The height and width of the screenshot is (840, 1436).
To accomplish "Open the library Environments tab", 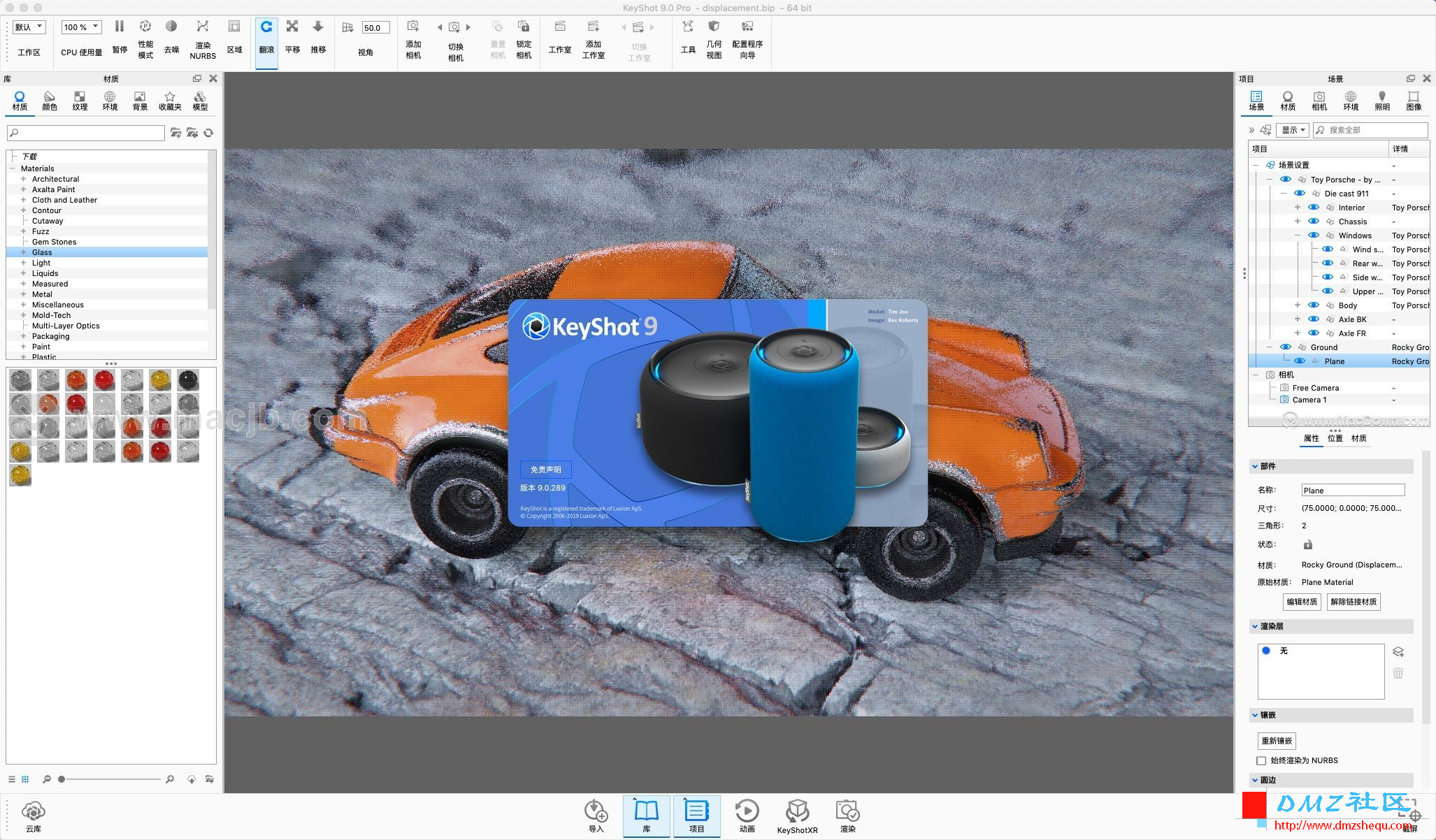I will coord(110,101).
